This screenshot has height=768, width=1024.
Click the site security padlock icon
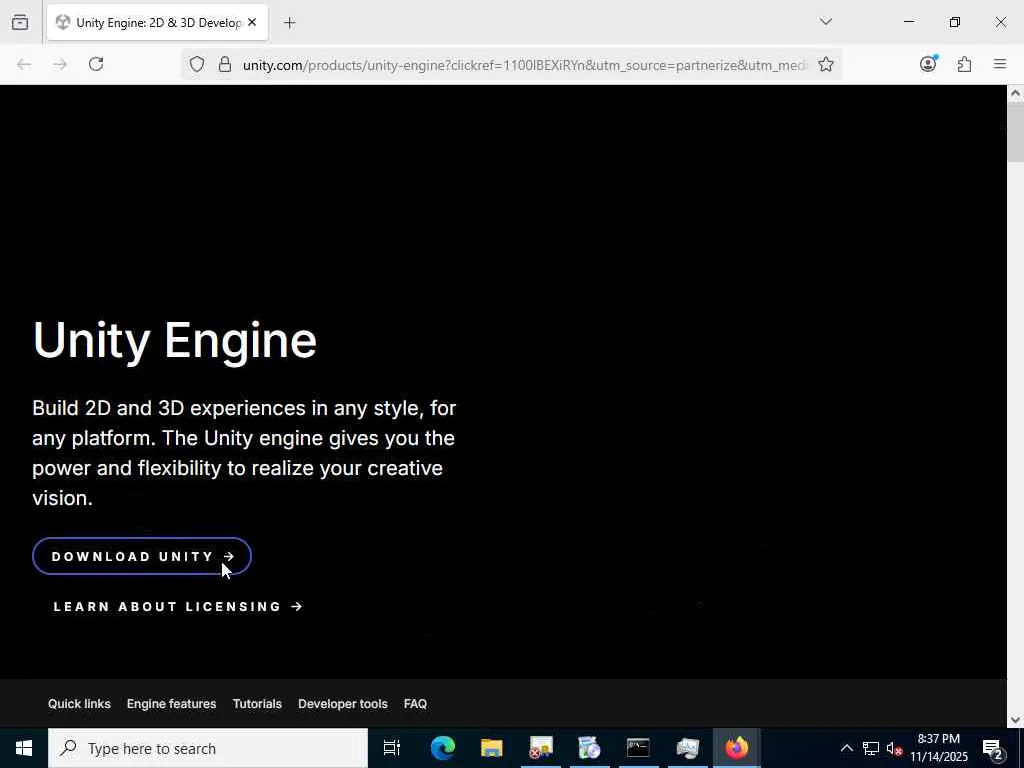(225, 64)
